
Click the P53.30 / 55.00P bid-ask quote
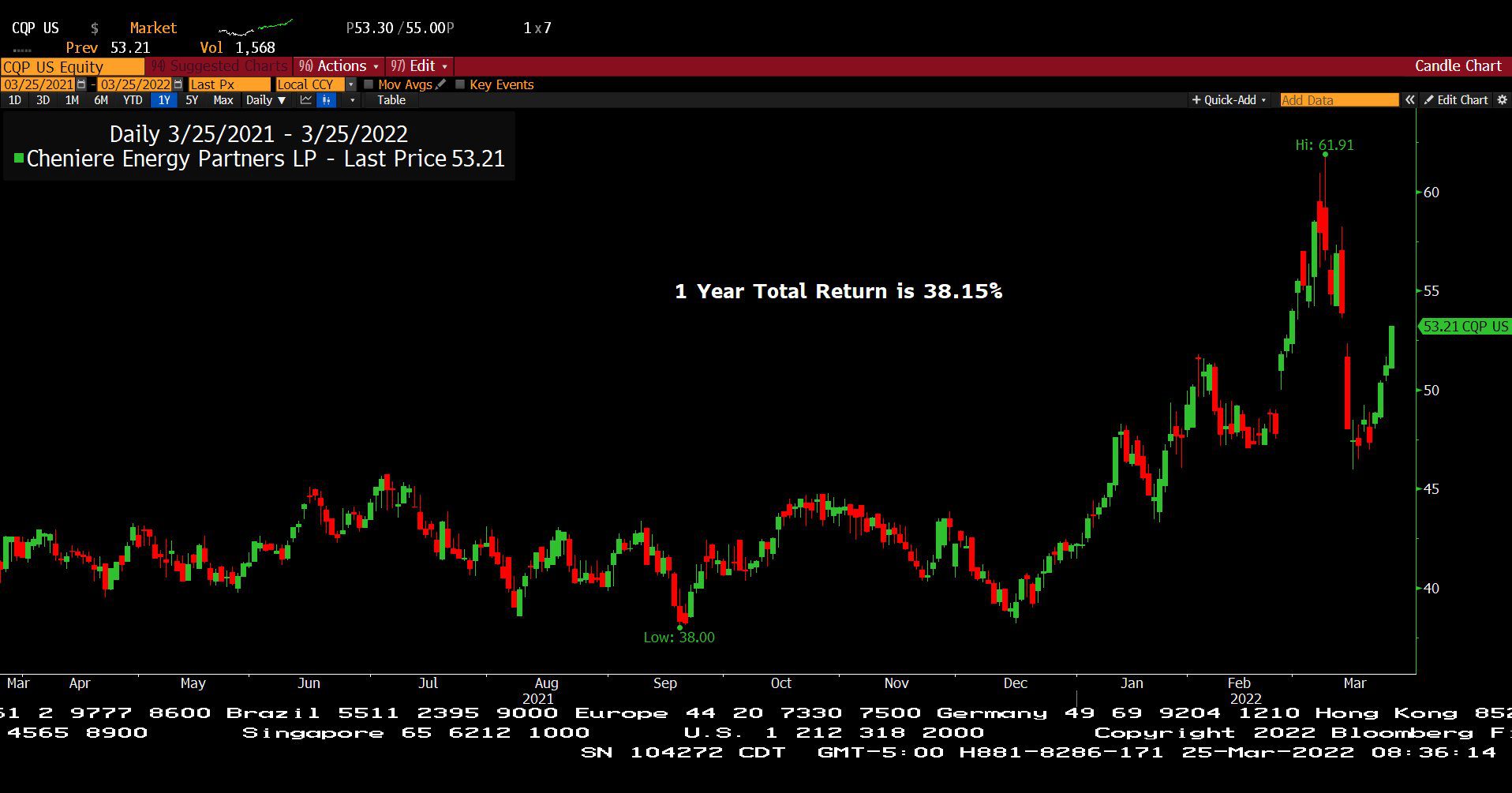pos(400,28)
